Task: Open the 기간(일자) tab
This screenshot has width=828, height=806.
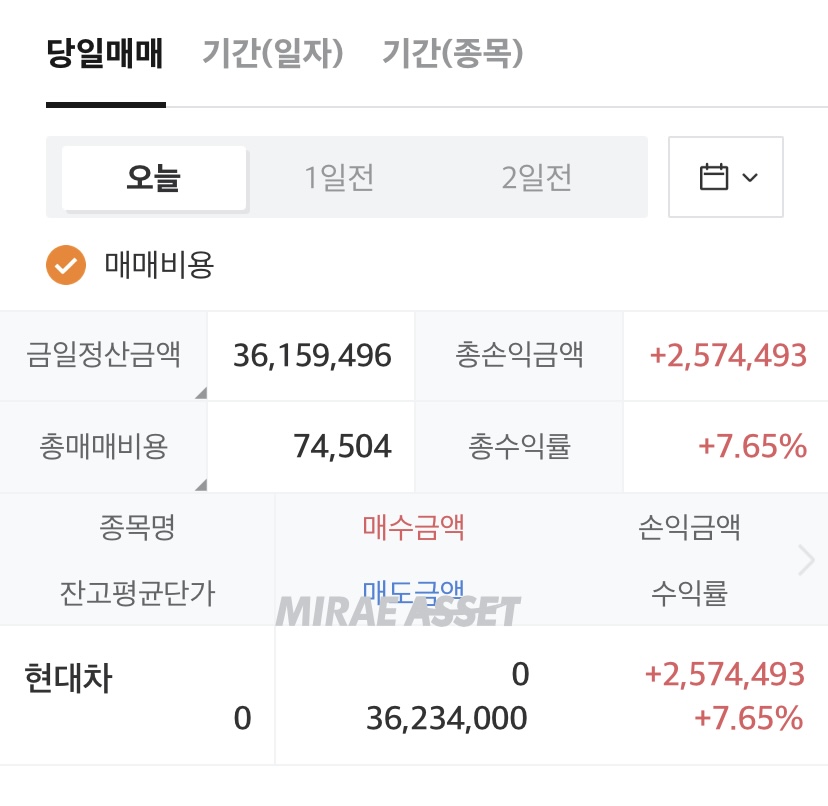Action: (273, 53)
